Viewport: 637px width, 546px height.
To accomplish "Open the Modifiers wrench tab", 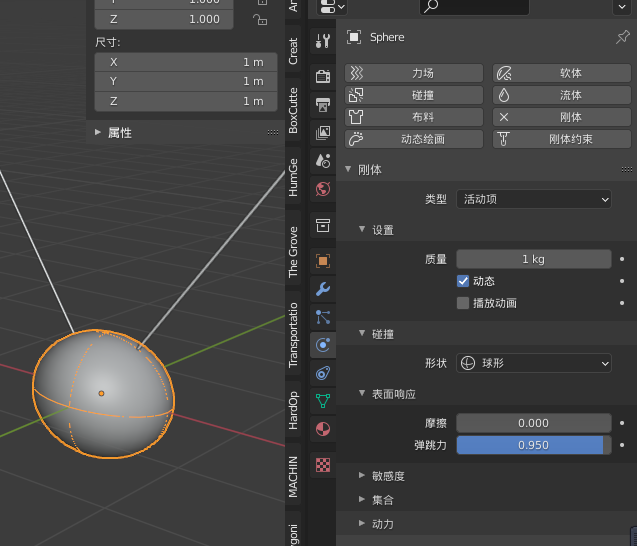I will pyautogui.click(x=323, y=289).
